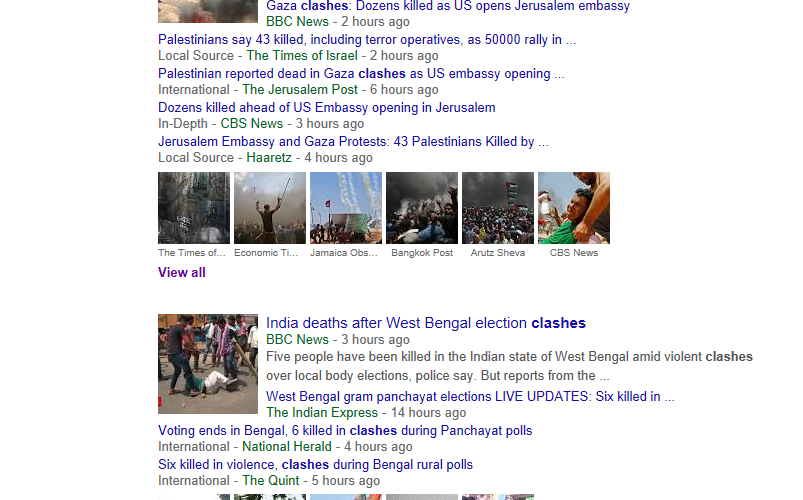Click the CBS News thumbnail image

click(x=574, y=208)
